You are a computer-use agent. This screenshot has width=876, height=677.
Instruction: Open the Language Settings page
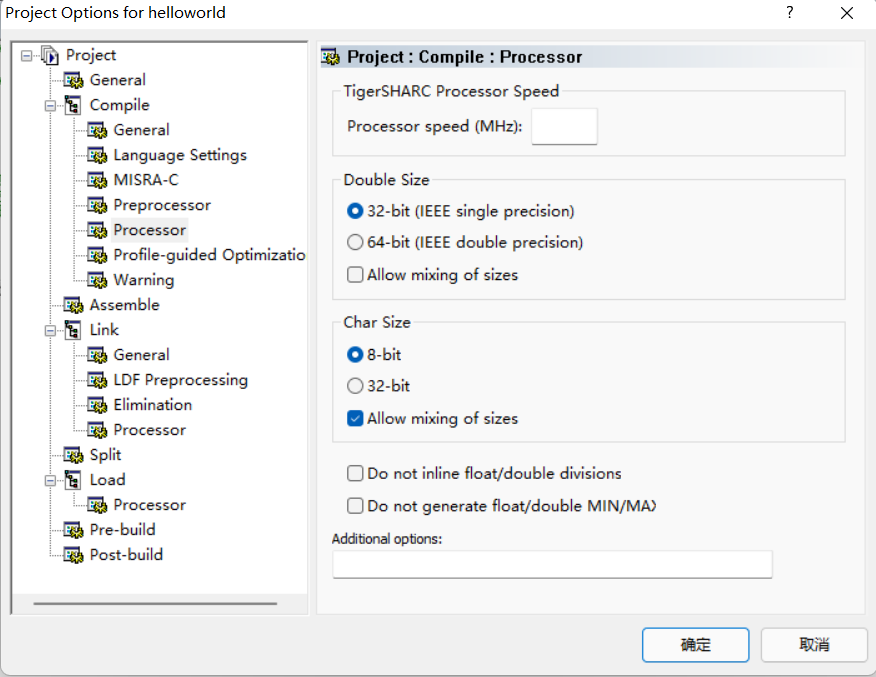[180, 155]
